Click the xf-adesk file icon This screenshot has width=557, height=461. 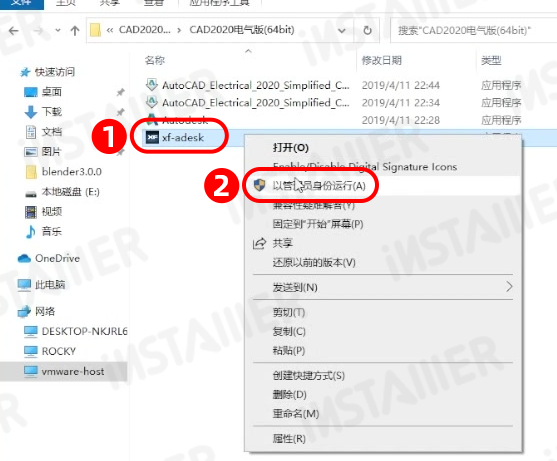(152, 137)
